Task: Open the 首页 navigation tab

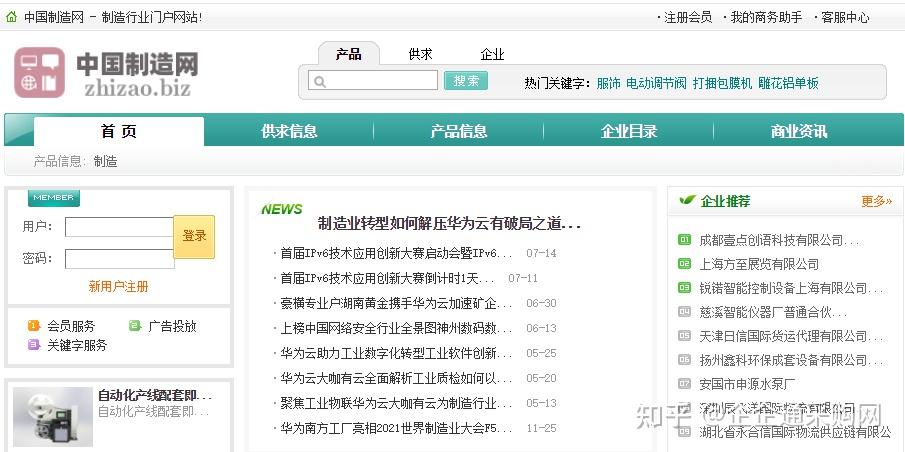Action: 119,131
